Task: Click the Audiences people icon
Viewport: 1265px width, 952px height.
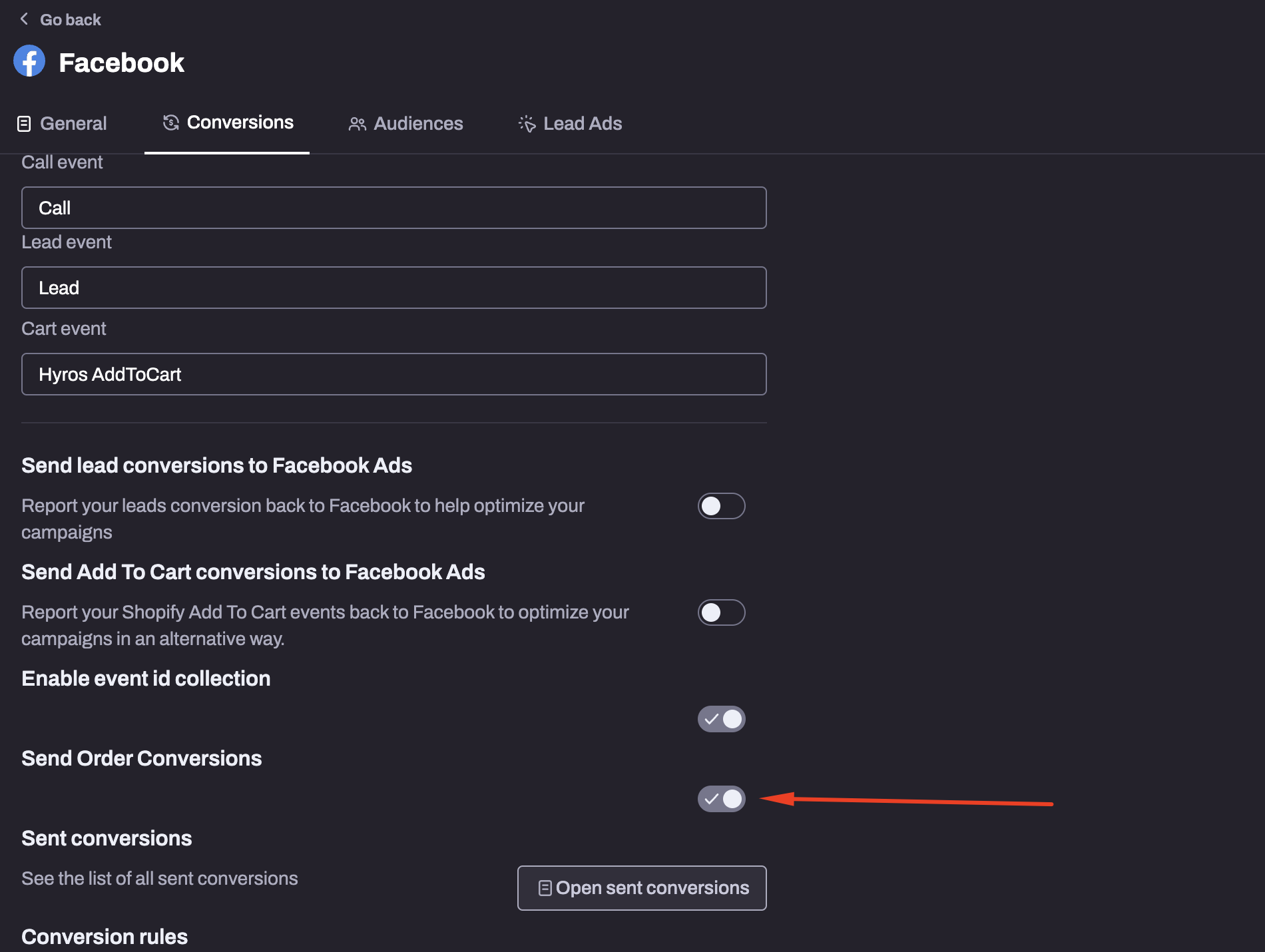Action: 357,124
